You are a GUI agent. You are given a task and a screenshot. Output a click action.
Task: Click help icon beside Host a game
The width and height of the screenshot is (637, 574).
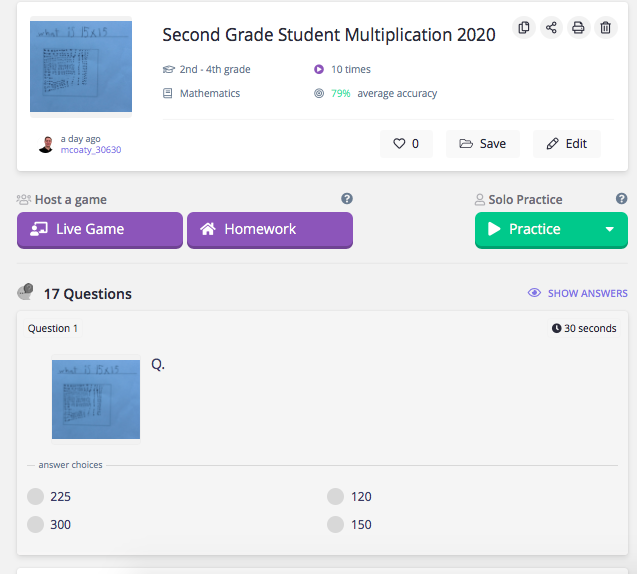pos(347,199)
